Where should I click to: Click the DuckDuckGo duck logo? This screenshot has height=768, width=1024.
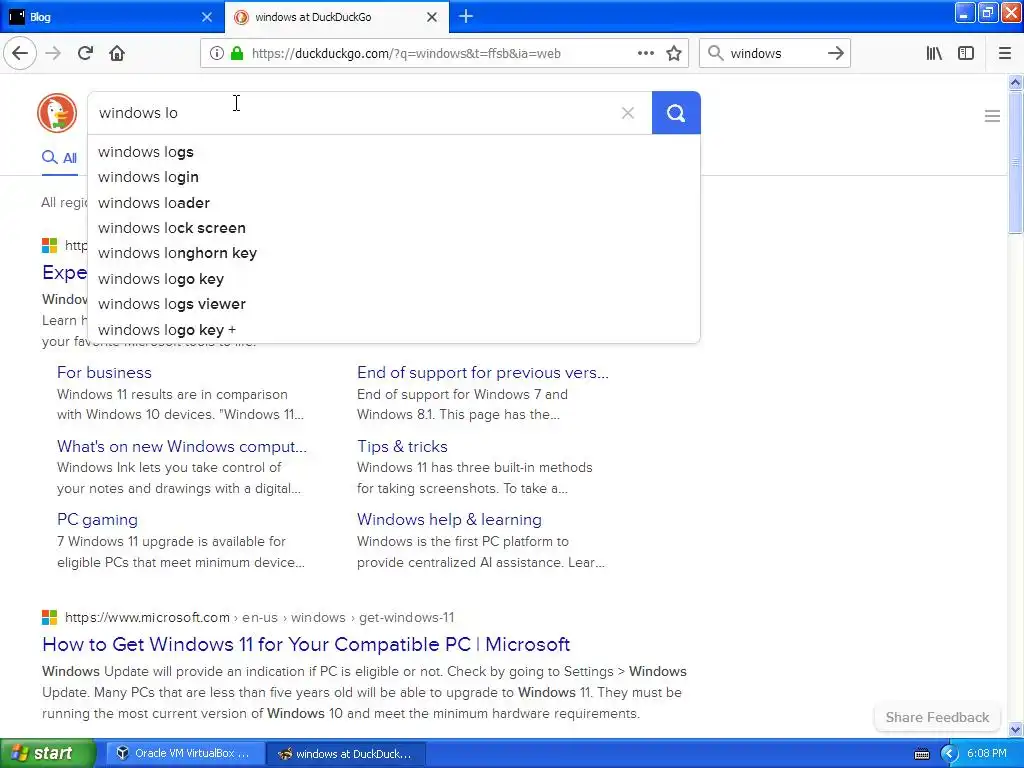57,113
